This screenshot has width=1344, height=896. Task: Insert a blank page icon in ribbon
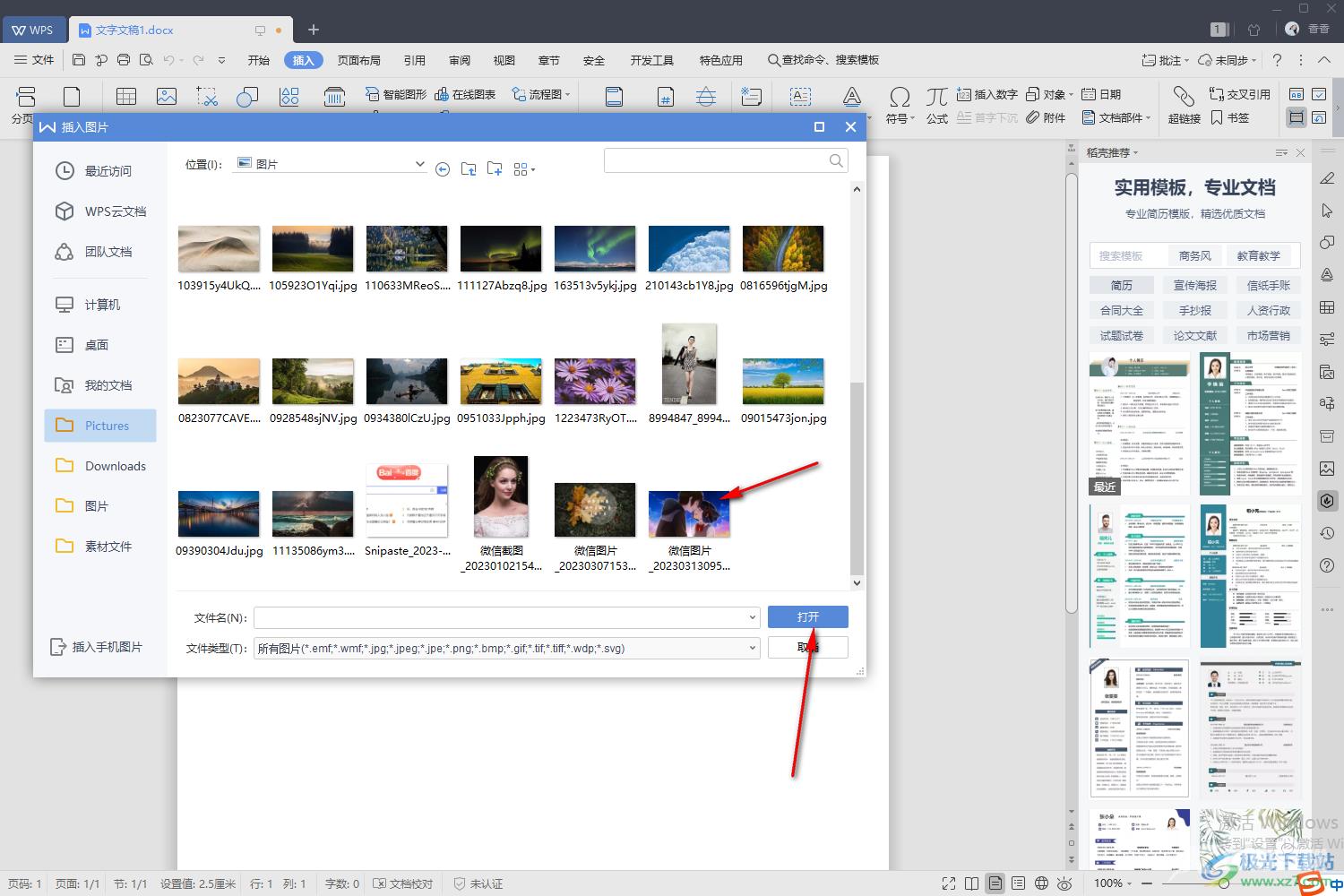[x=72, y=96]
